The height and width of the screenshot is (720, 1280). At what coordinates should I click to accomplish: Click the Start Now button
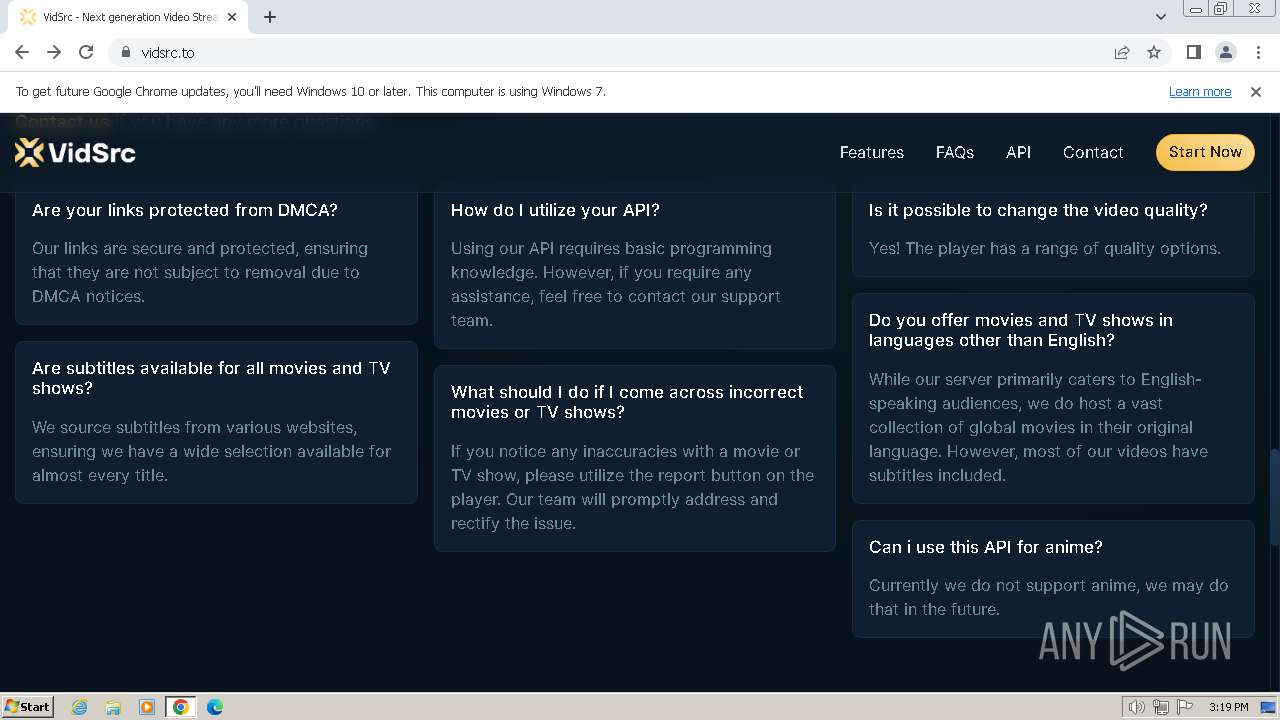click(x=1205, y=152)
